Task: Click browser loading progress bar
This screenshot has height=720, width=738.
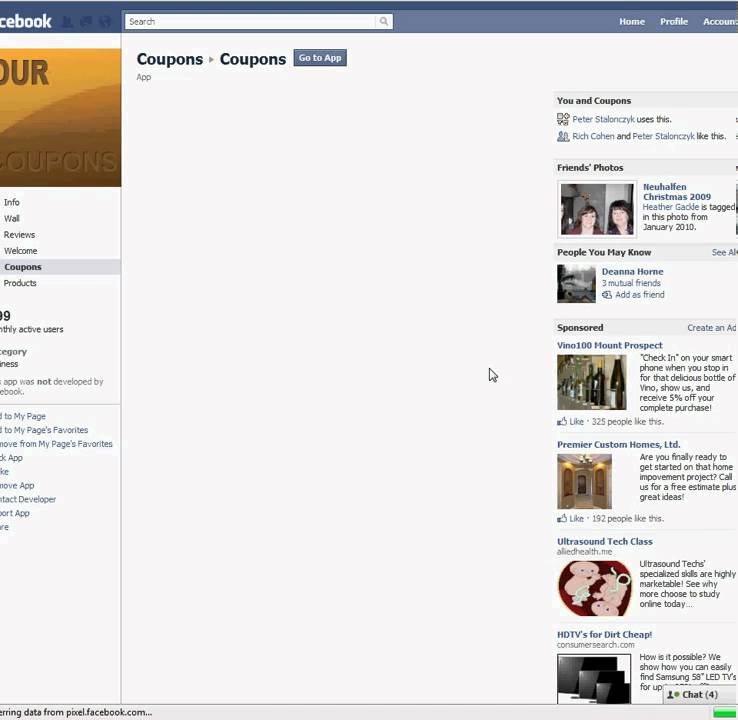Action: point(725,712)
